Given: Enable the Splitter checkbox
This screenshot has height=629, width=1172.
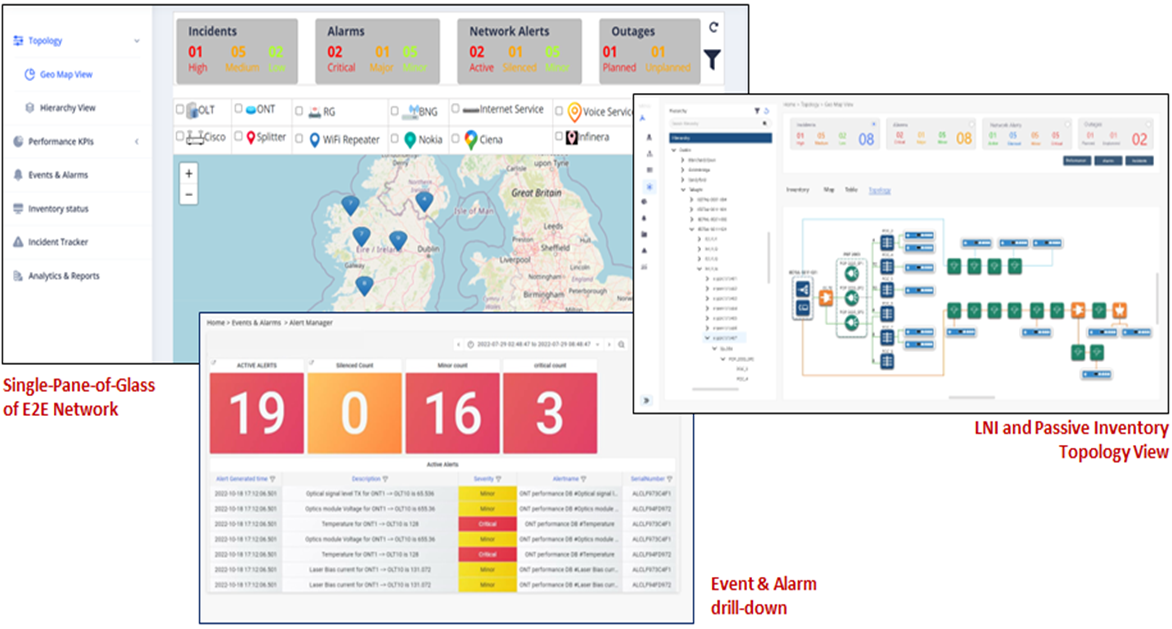Looking at the screenshot, I should [238, 137].
